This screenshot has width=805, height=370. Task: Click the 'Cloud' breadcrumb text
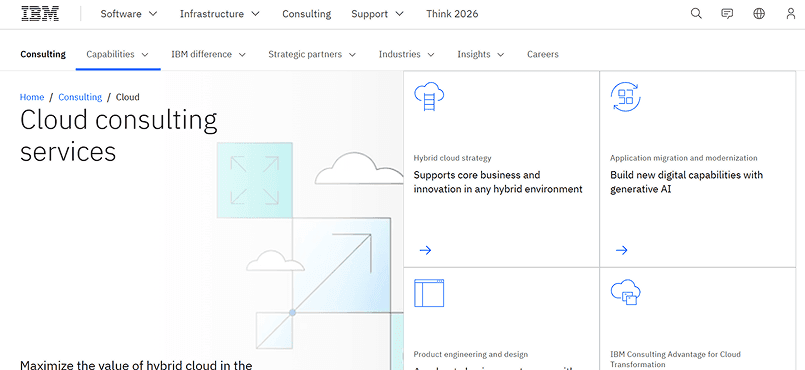coord(127,97)
